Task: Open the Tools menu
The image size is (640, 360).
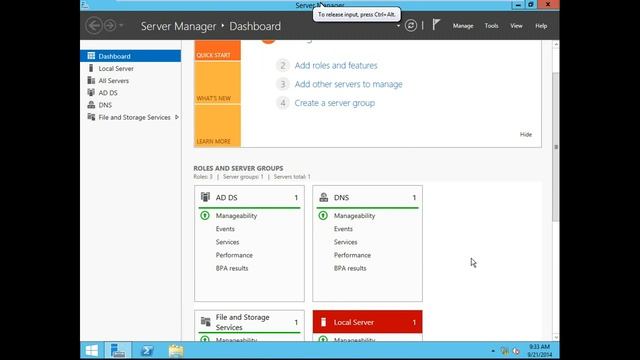Action: pos(491,26)
